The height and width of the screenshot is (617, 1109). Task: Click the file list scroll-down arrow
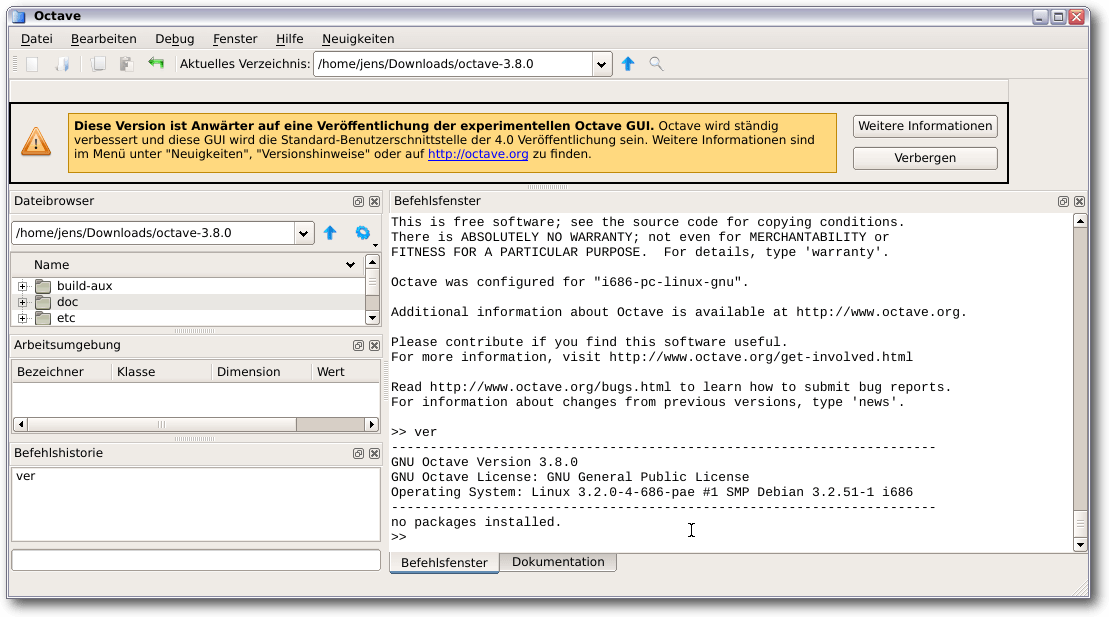[372, 318]
